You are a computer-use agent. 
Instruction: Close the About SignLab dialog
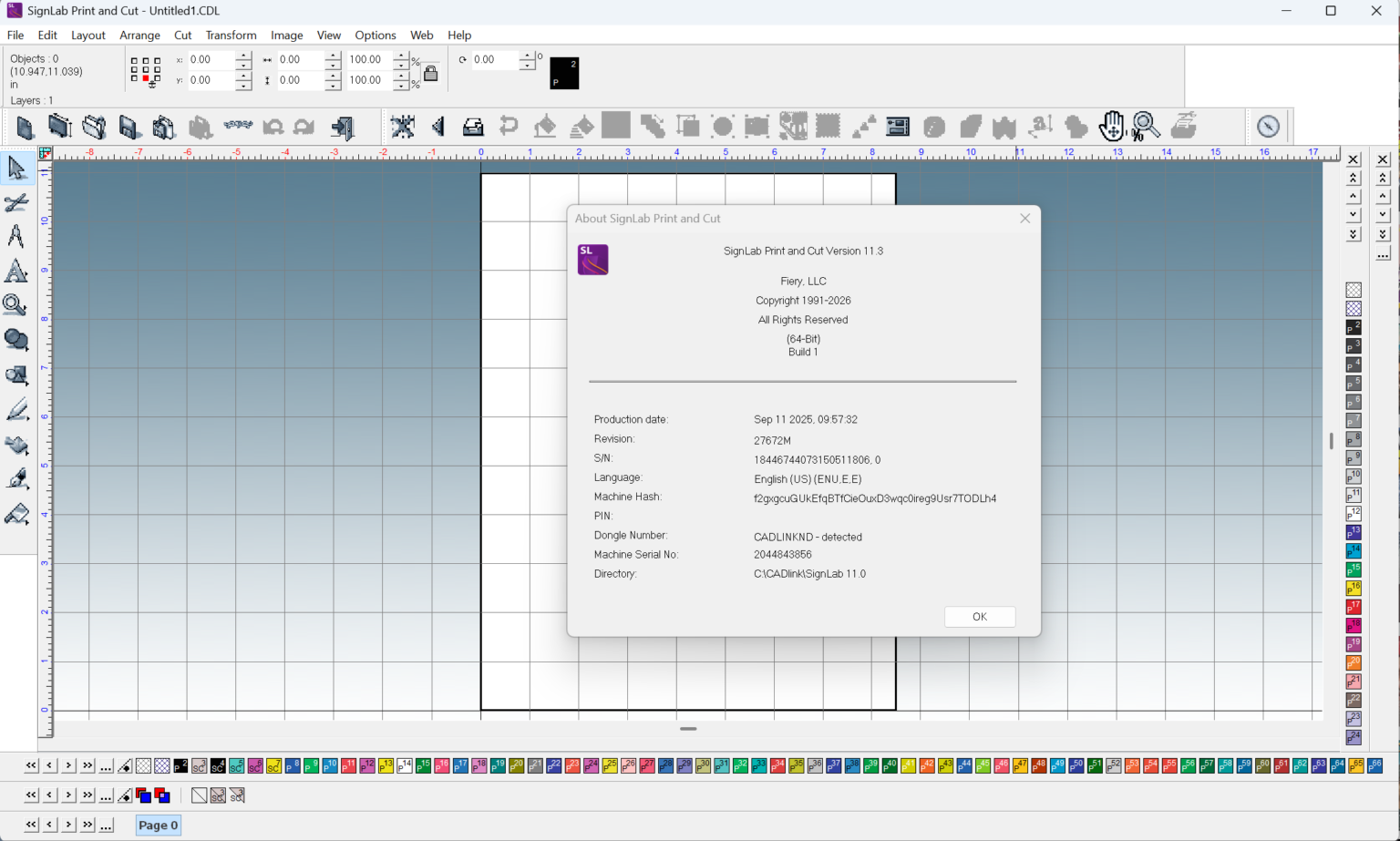point(1025,219)
